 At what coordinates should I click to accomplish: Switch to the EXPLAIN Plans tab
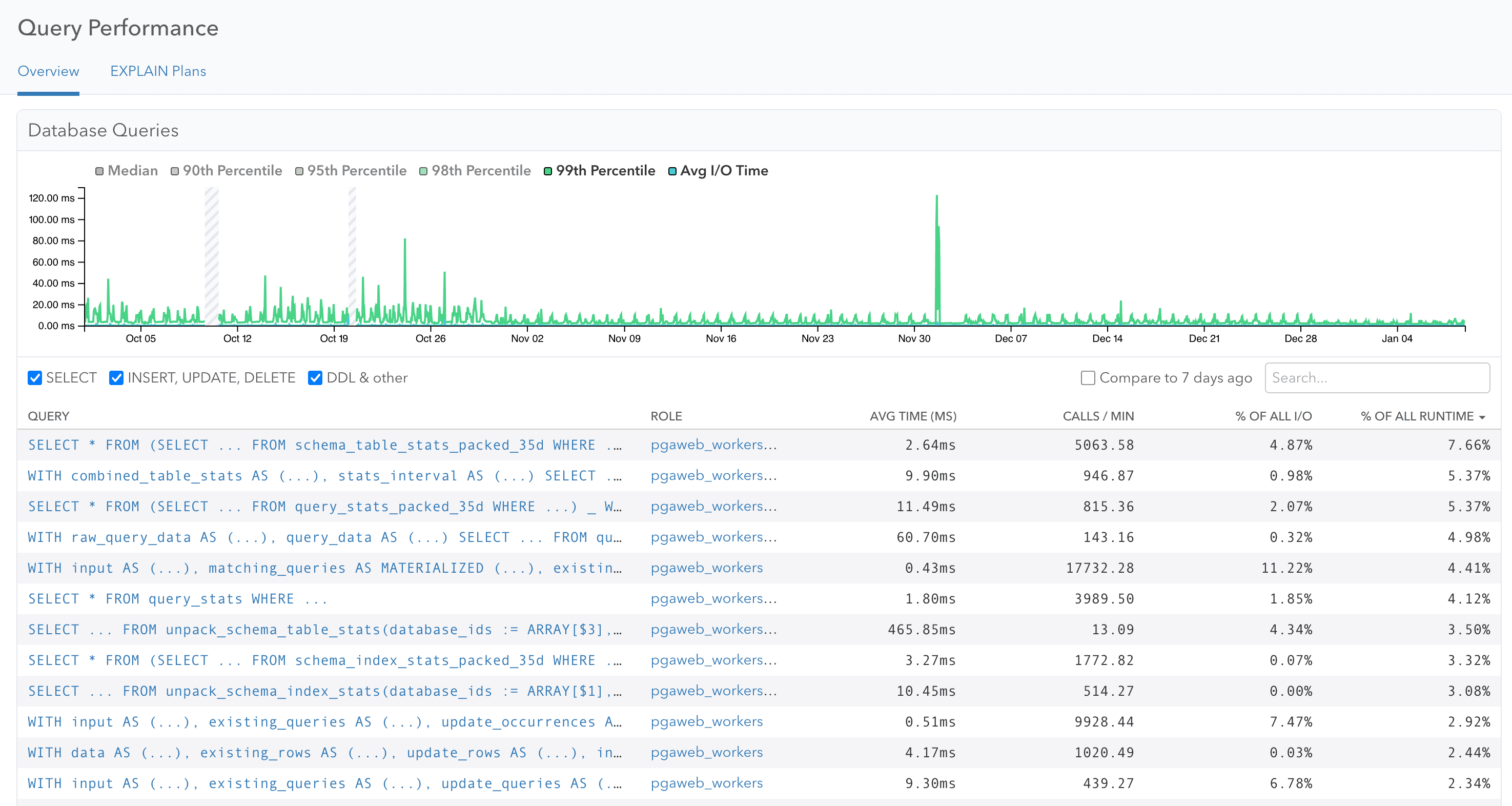(x=158, y=71)
